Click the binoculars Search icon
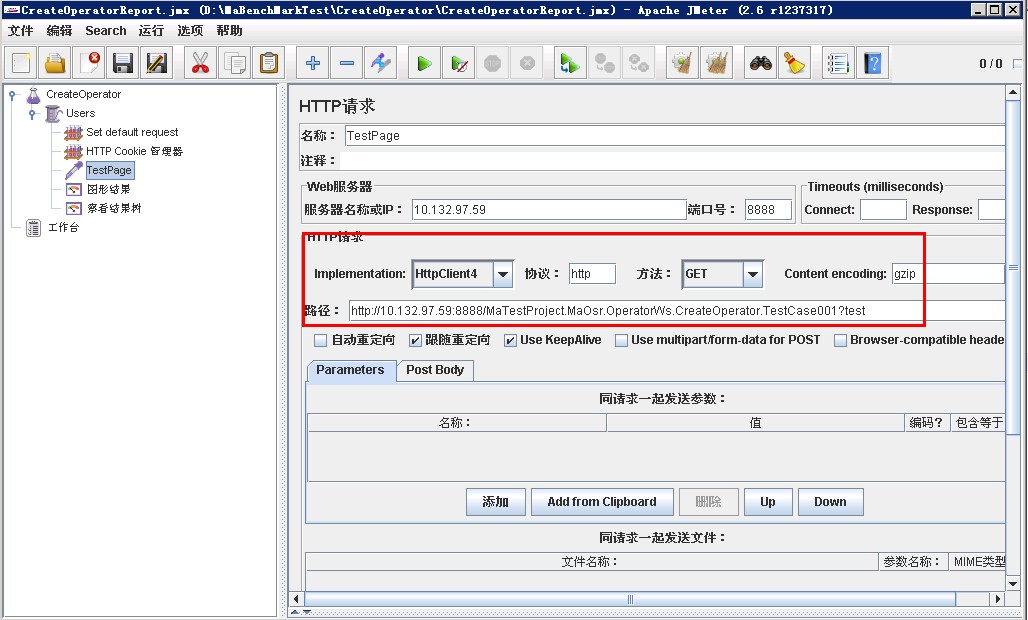Screen dimensions: 1028x620 (761, 64)
